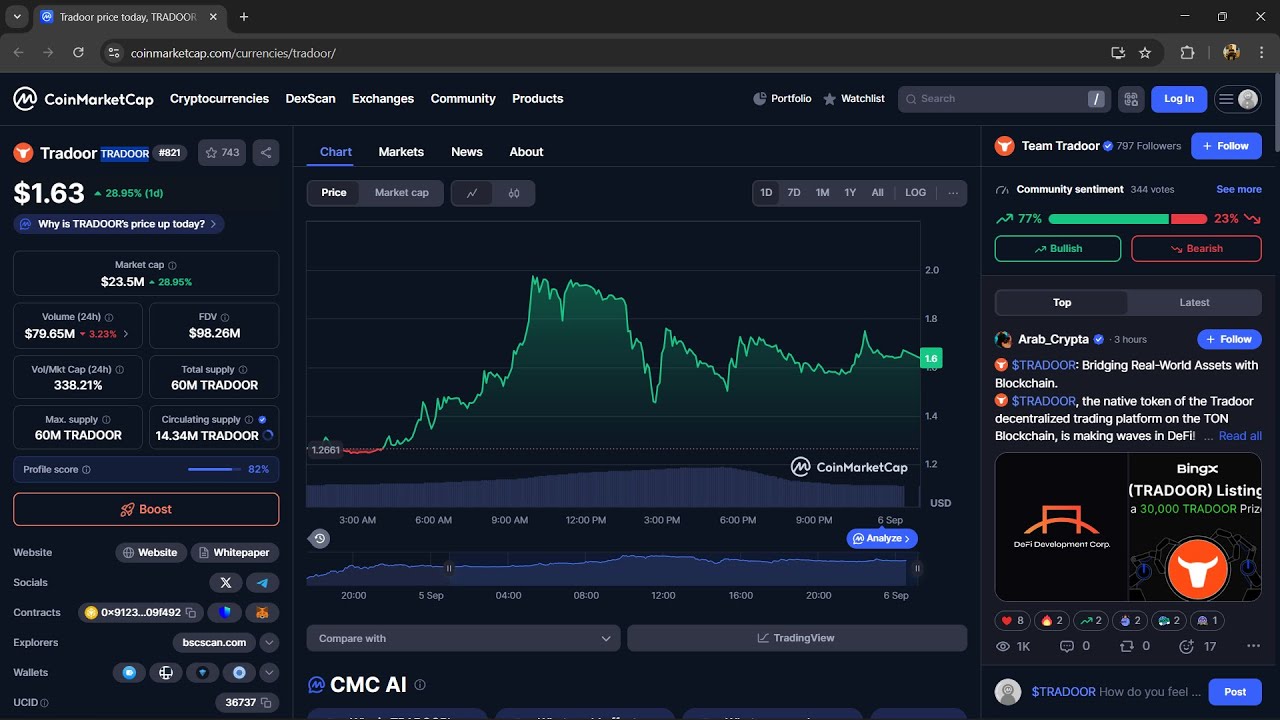Open the About tab
The image size is (1280, 720).
[x=526, y=152]
